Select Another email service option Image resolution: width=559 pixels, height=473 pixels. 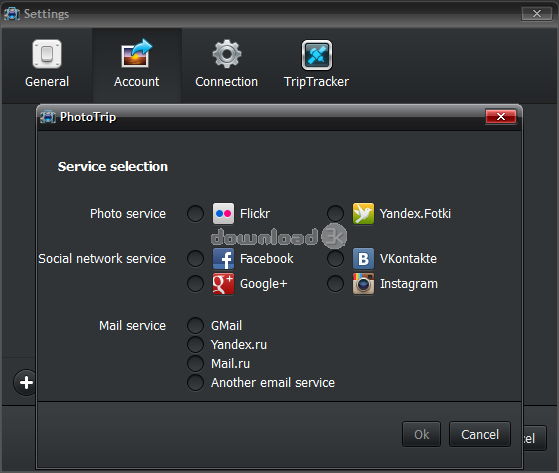pos(195,382)
